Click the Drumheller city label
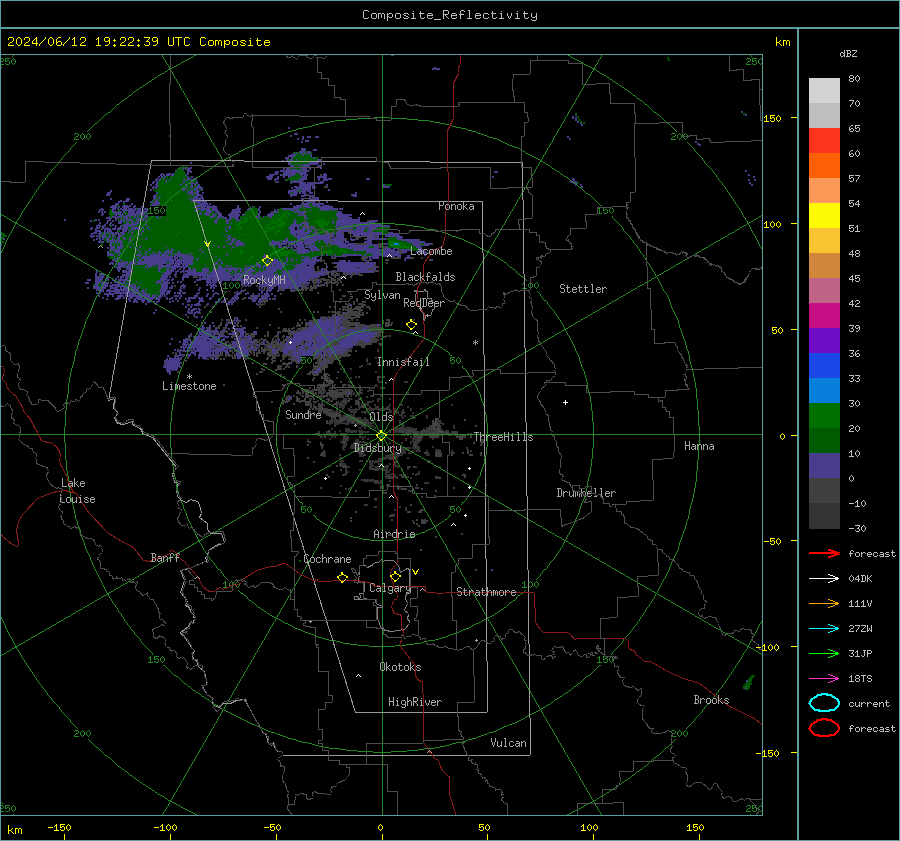The image size is (900, 841). [x=586, y=493]
